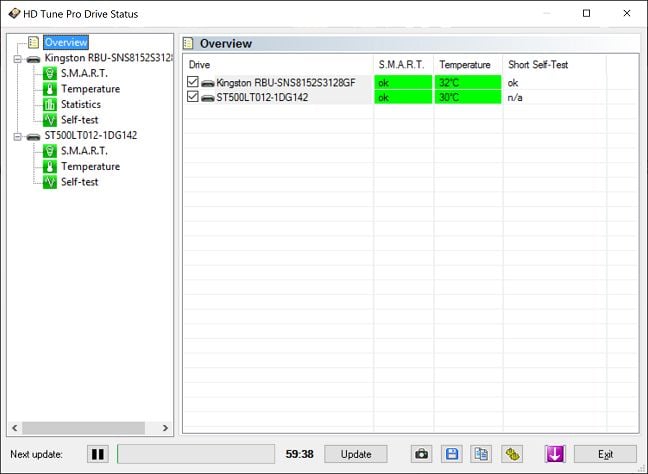Click the copy to clipboard icon
This screenshot has width=648, height=474.
(x=481, y=454)
